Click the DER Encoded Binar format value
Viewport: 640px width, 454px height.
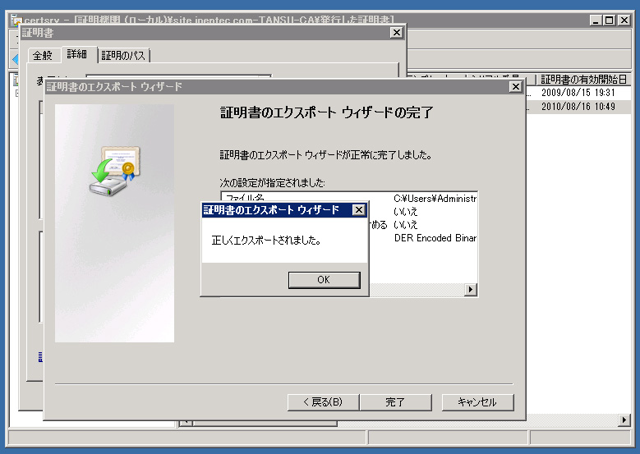pos(435,238)
